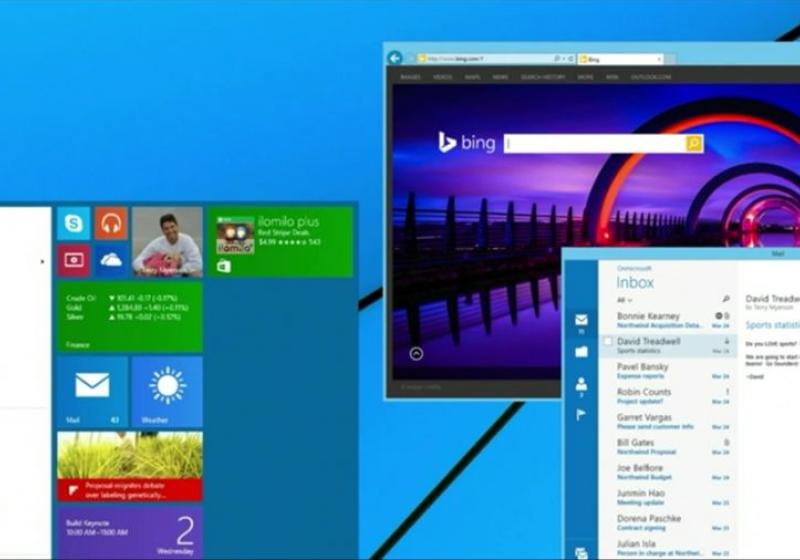Open the Music headphones tile
This screenshot has width=800, height=560.
tap(111, 223)
